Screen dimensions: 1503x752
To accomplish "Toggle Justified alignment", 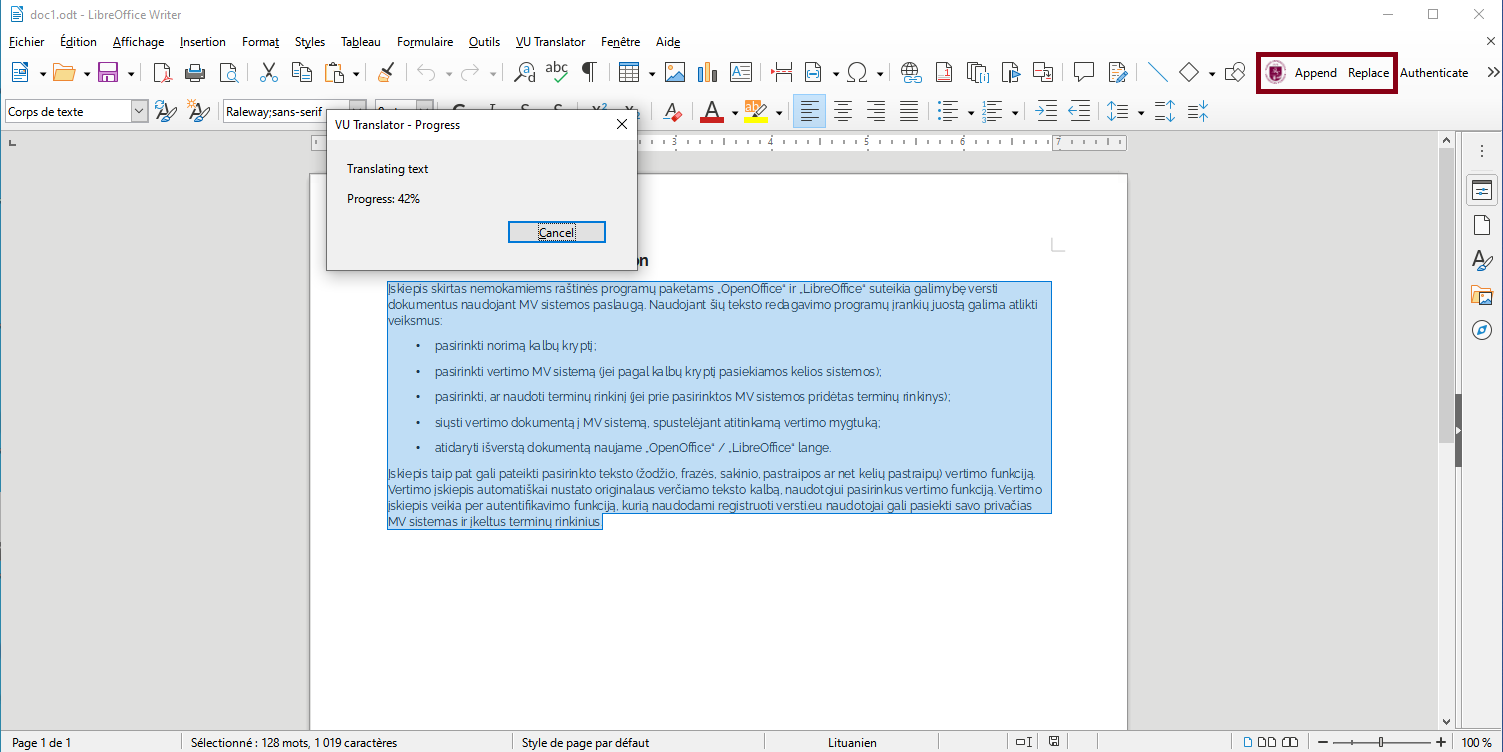I will click(909, 112).
